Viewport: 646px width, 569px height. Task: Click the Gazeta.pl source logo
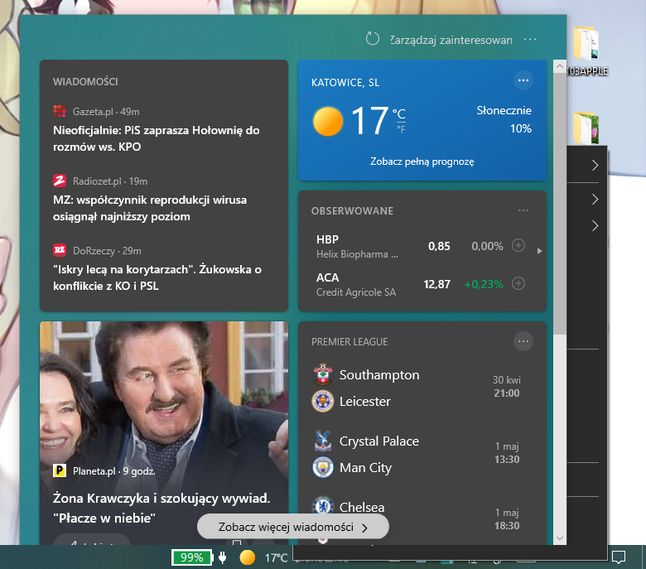click(x=60, y=111)
